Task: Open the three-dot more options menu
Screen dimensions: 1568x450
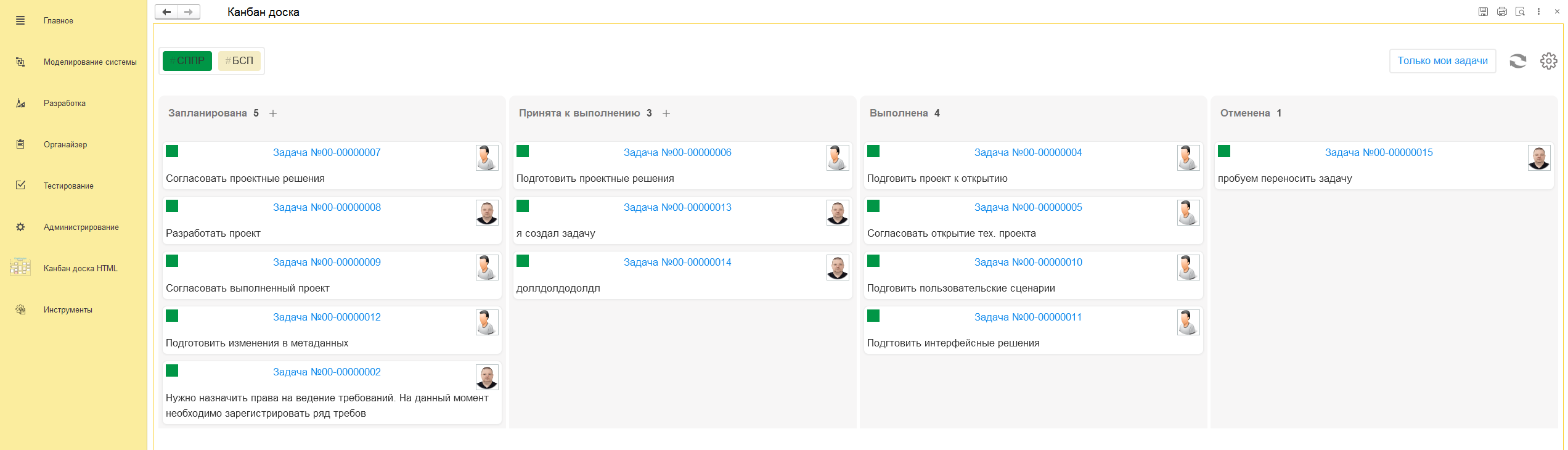Action: [x=1538, y=12]
